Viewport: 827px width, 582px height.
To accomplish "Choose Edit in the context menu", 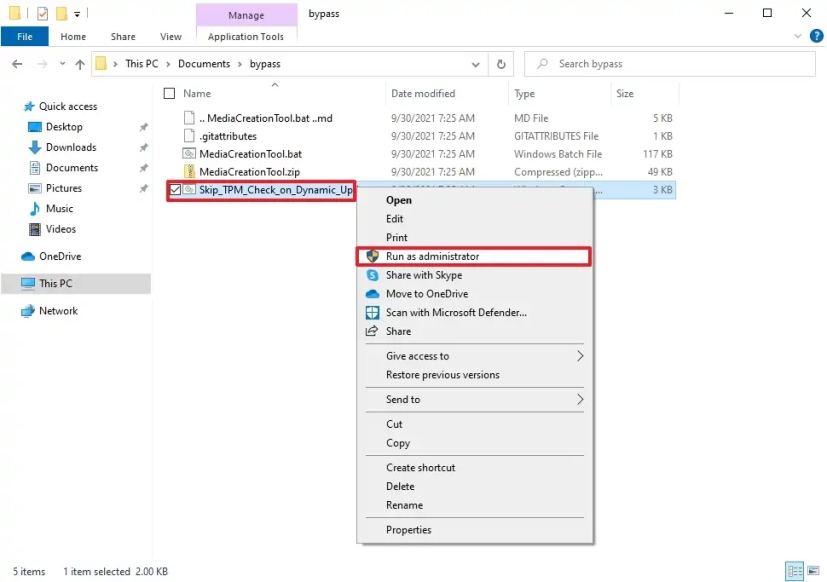I will (x=394, y=218).
